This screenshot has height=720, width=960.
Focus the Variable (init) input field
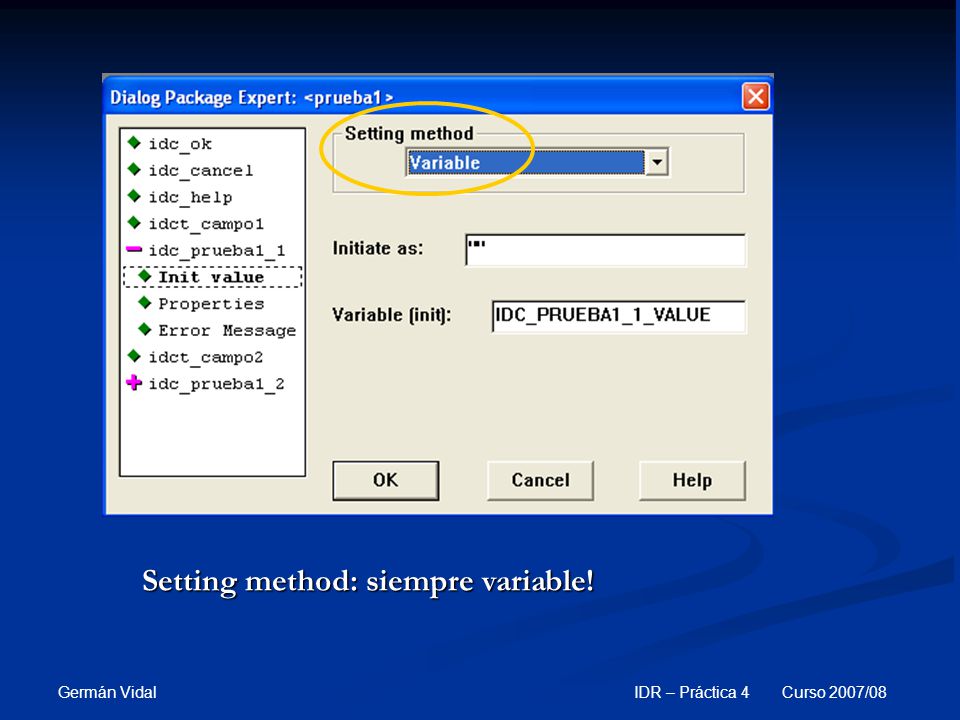(619, 316)
